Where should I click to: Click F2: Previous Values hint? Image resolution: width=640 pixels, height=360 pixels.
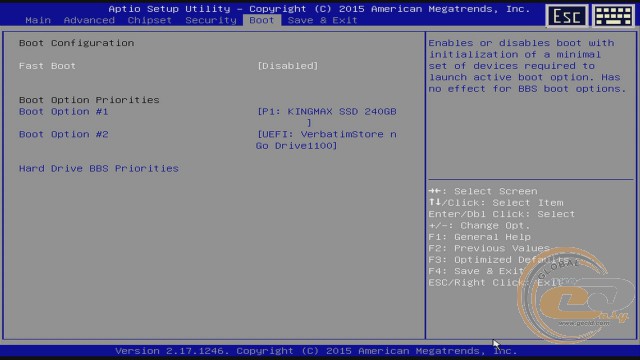(489, 248)
